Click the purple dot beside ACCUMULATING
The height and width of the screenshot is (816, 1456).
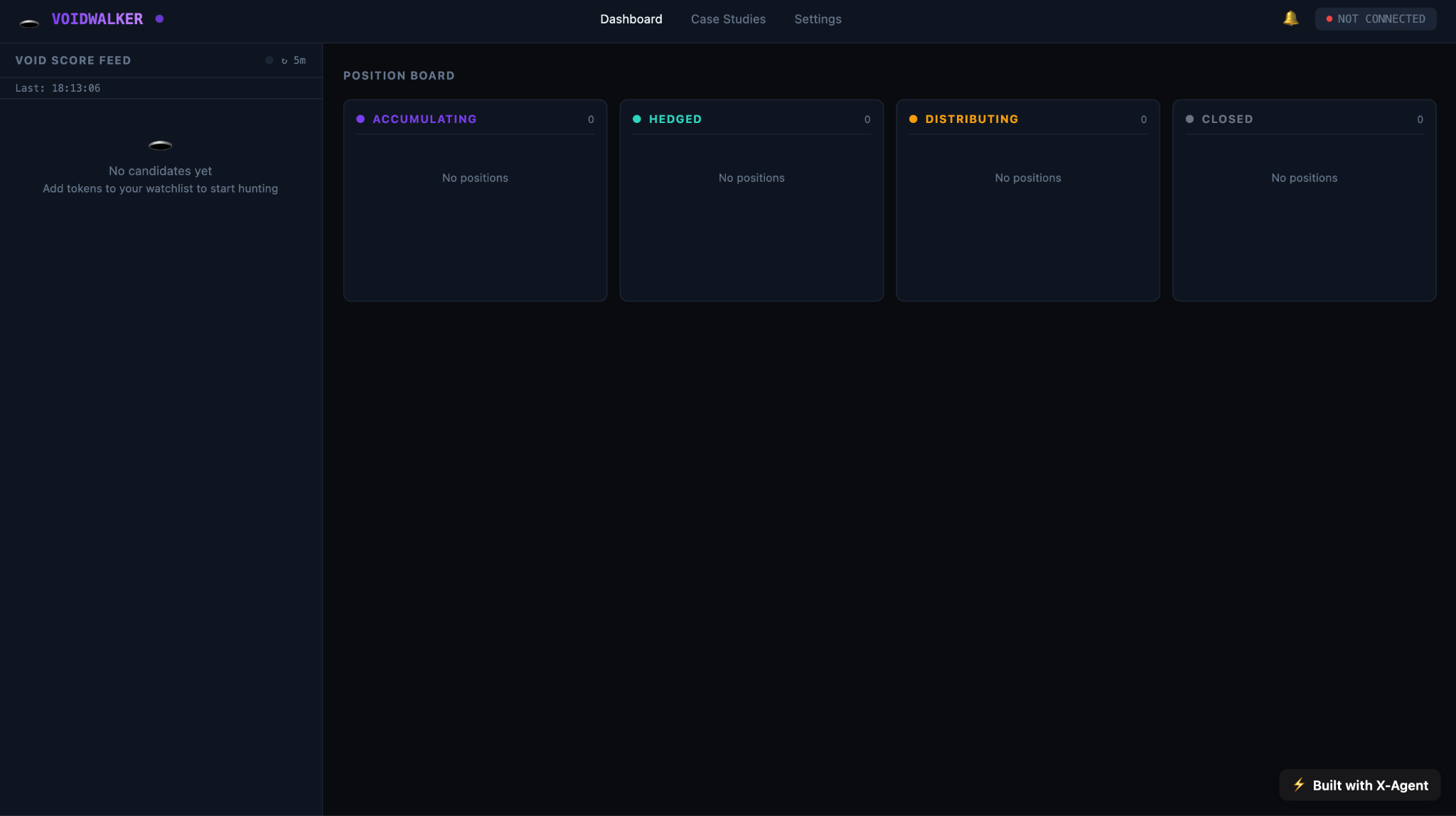coord(360,119)
